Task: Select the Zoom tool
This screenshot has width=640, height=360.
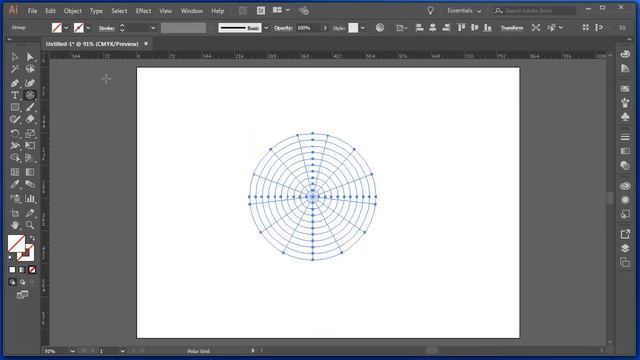Action: click(30, 225)
